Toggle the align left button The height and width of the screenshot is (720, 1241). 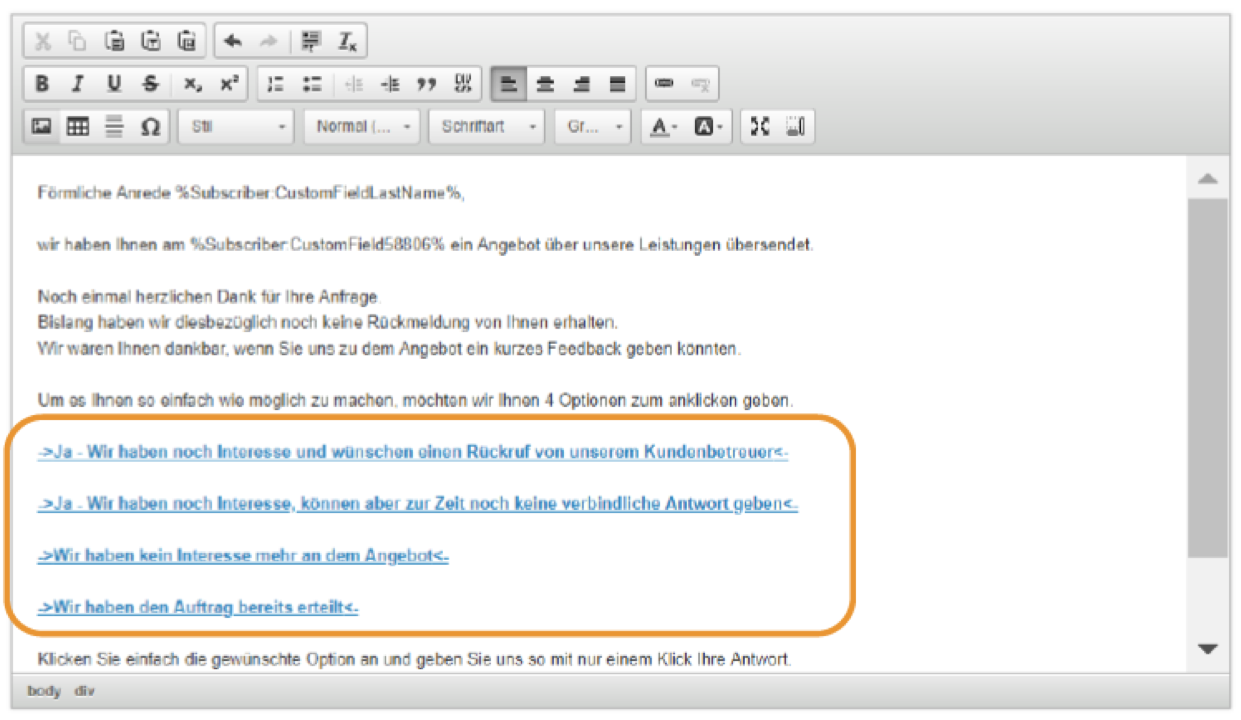[x=509, y=84]
